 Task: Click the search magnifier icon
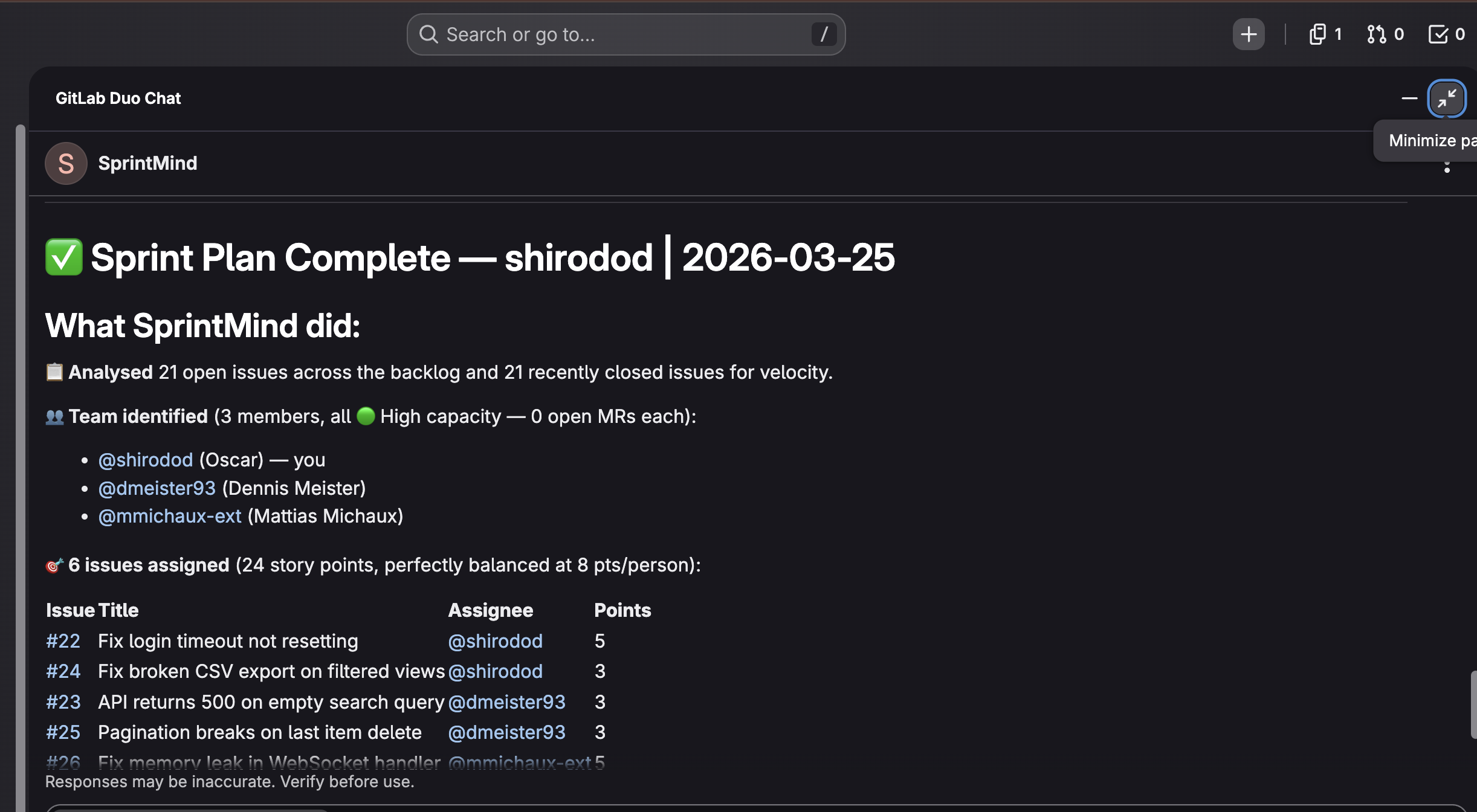coord(428,34)
